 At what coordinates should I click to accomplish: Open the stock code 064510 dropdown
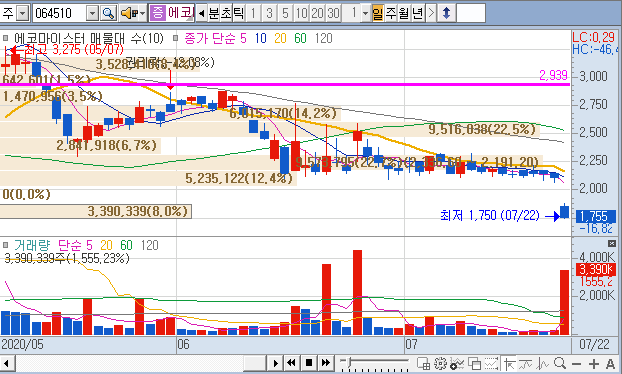[92, 13]
